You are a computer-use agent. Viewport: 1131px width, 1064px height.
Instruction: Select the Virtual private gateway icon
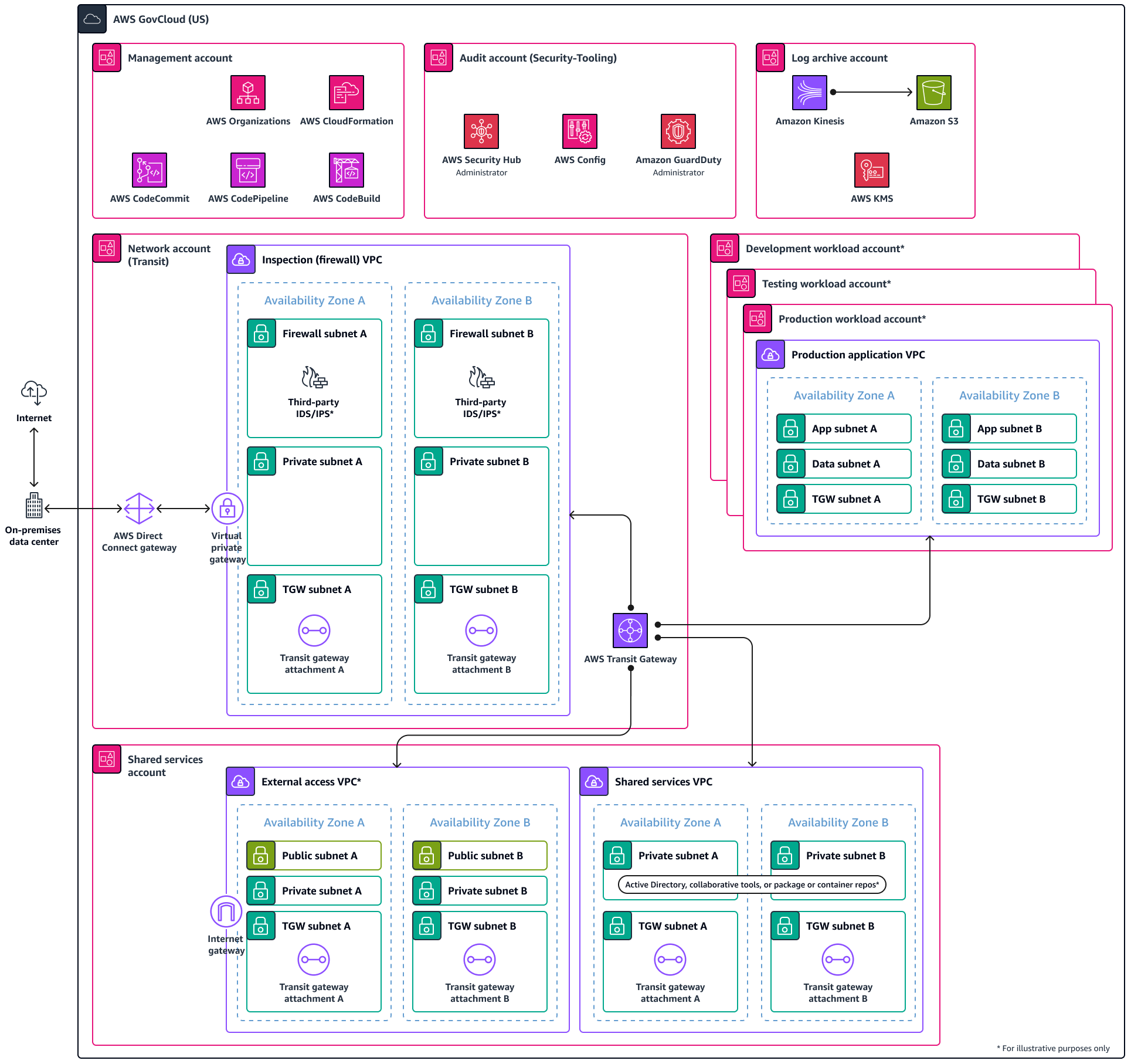pyautogui.click(x=227, y=509)
